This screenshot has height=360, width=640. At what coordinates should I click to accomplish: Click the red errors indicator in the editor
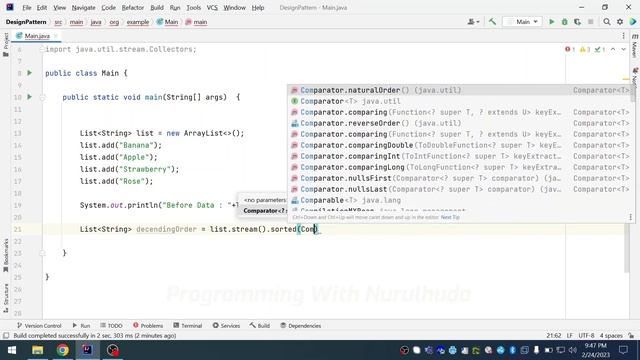click(x=570, y=49)
